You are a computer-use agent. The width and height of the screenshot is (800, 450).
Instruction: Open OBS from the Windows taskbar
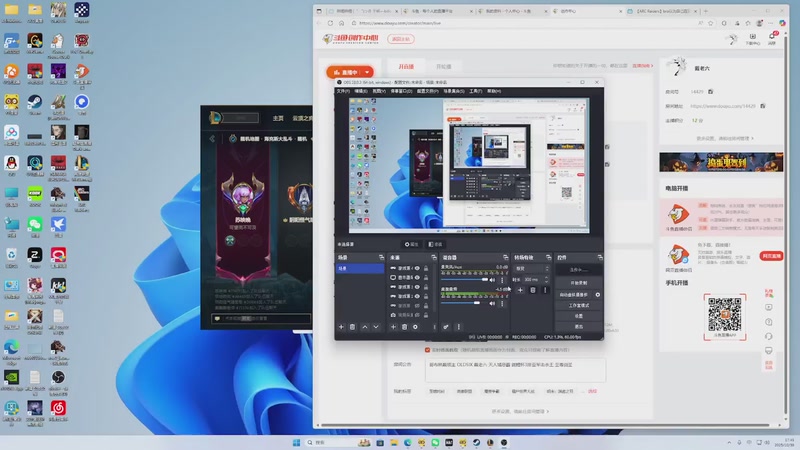504,442
